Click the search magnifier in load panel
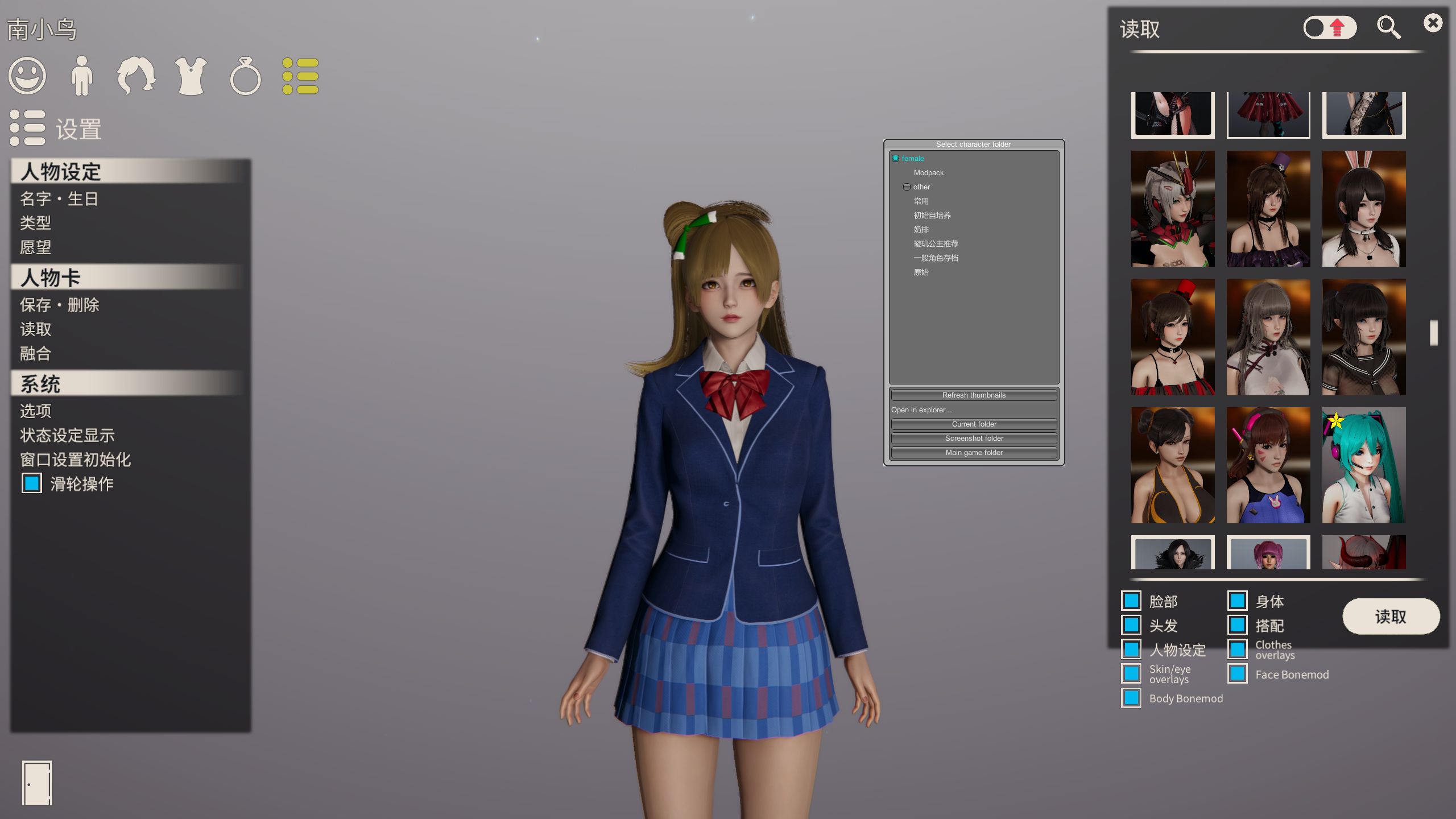The image size is (1456, 819). [x=1388, y=27]
